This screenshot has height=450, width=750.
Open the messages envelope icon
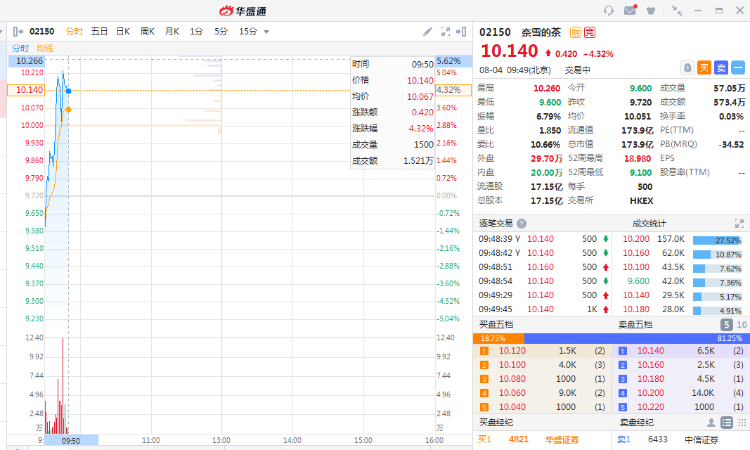pyautogui.click(x=630, y=10)
